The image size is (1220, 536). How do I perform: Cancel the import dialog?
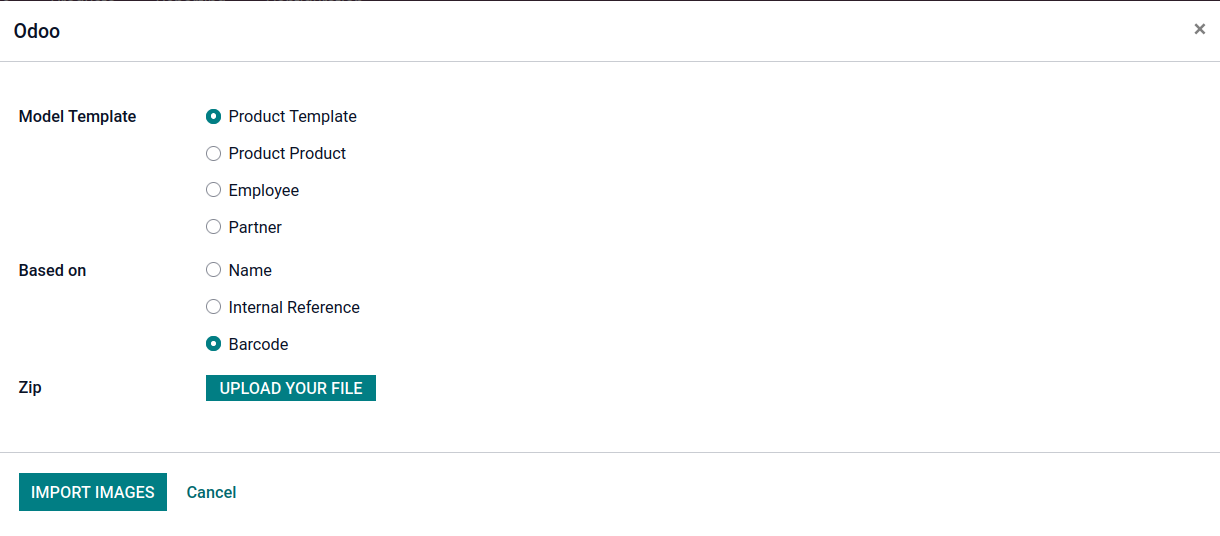211,492
